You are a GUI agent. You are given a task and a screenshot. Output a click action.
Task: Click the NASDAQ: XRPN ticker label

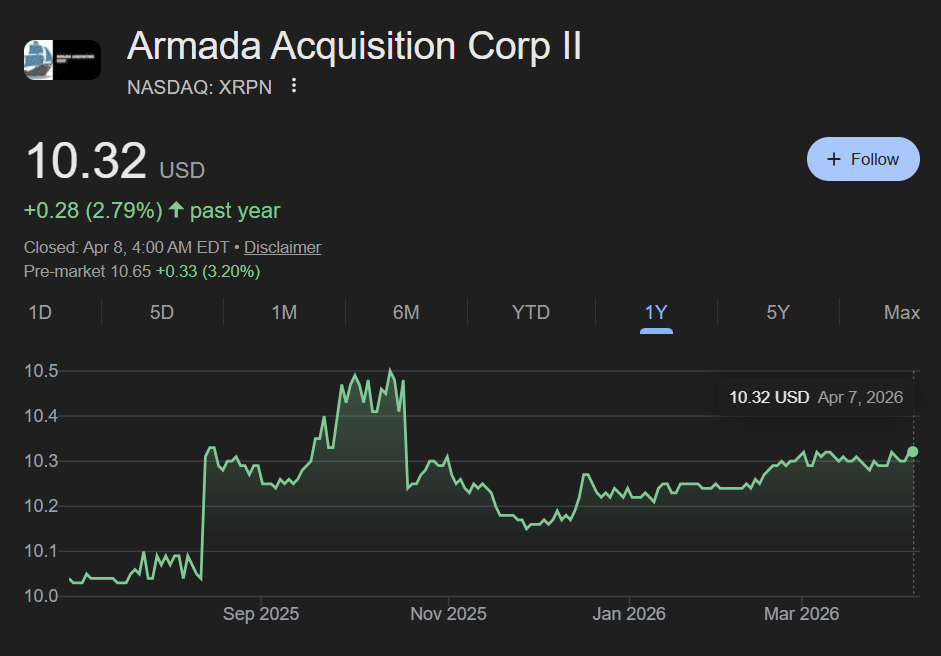198,87
